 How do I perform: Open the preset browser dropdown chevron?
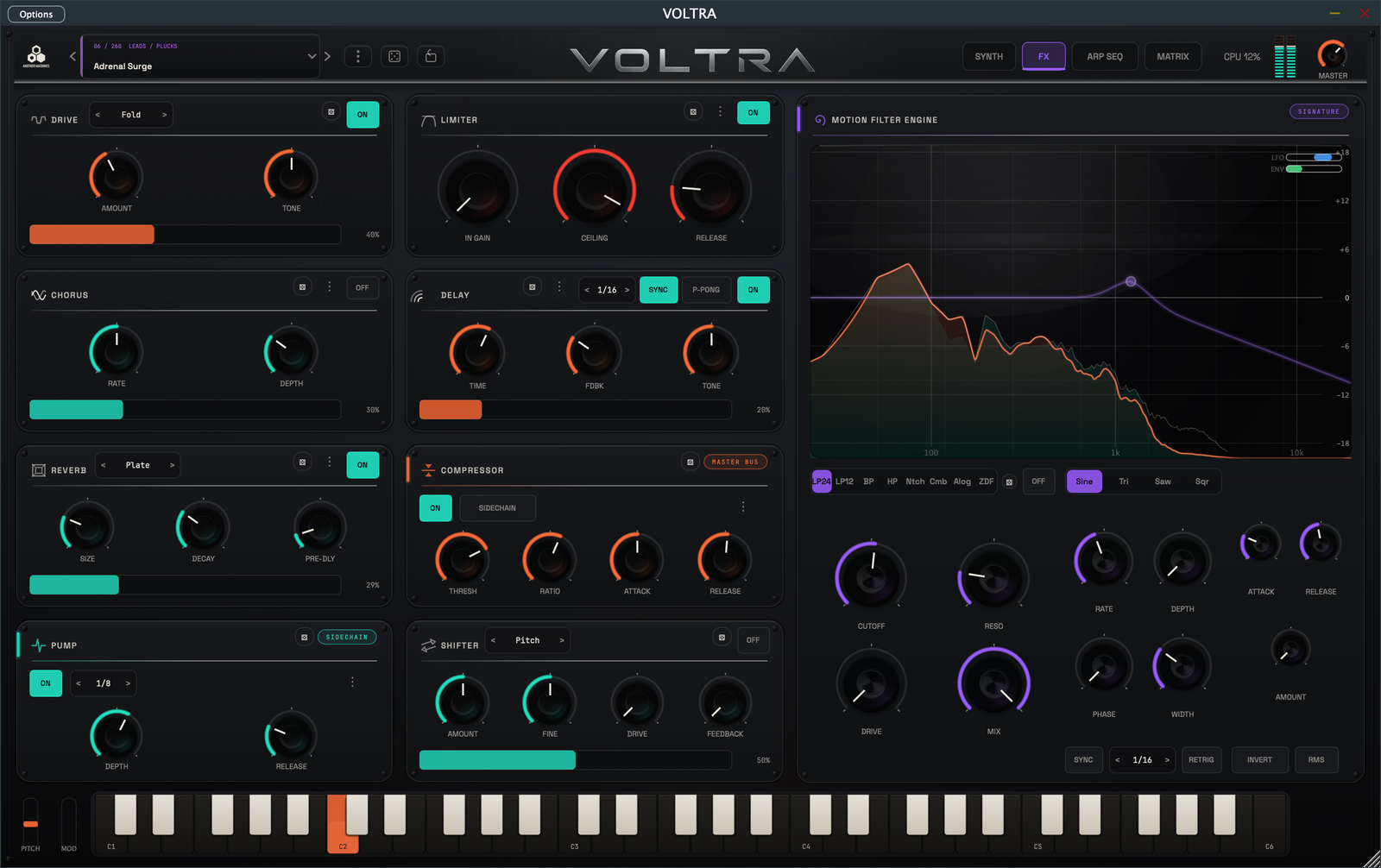[312, 56]
